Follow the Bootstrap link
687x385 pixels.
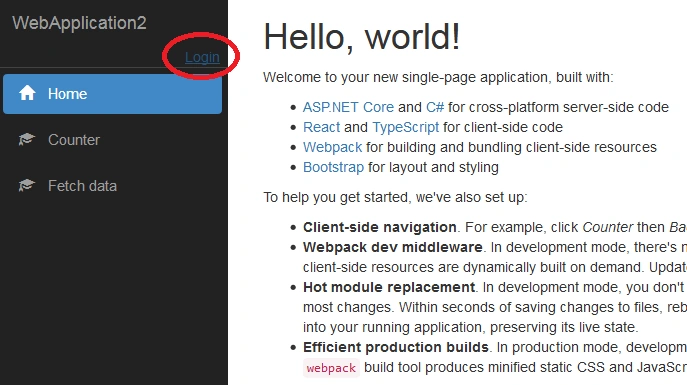tap(333, 167)
